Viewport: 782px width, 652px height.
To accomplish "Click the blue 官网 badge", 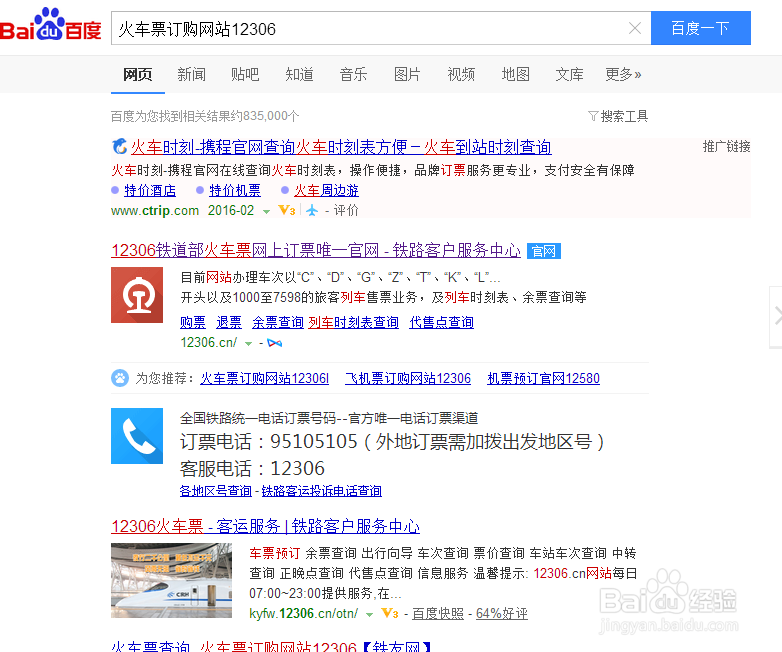I will click(x=544, y=251).
